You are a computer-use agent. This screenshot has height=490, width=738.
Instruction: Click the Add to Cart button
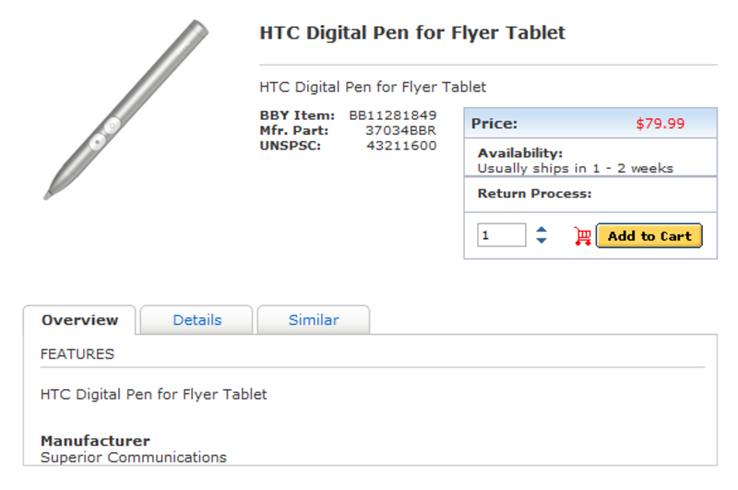[x=649, y=236]
